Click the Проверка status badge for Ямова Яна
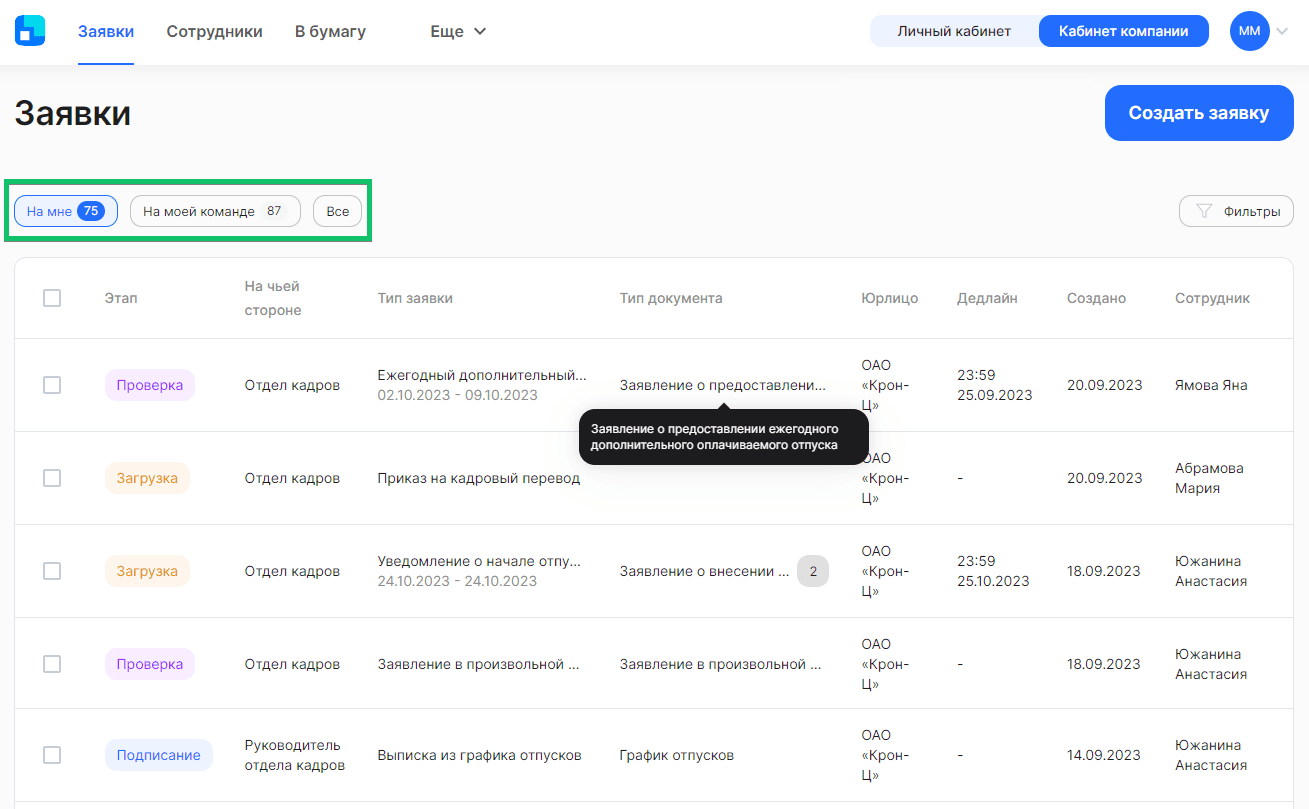Image resolution: width=1309 pixels, height=809 pixels. coord(150,385)
